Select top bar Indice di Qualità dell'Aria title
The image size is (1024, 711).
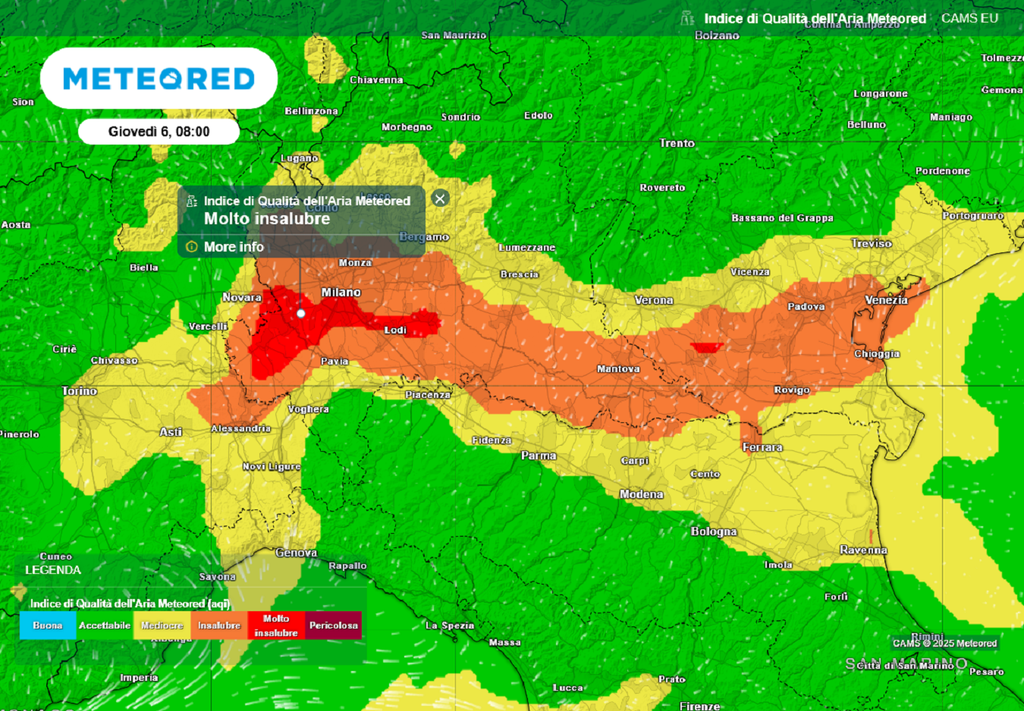(x=814, y=18)
